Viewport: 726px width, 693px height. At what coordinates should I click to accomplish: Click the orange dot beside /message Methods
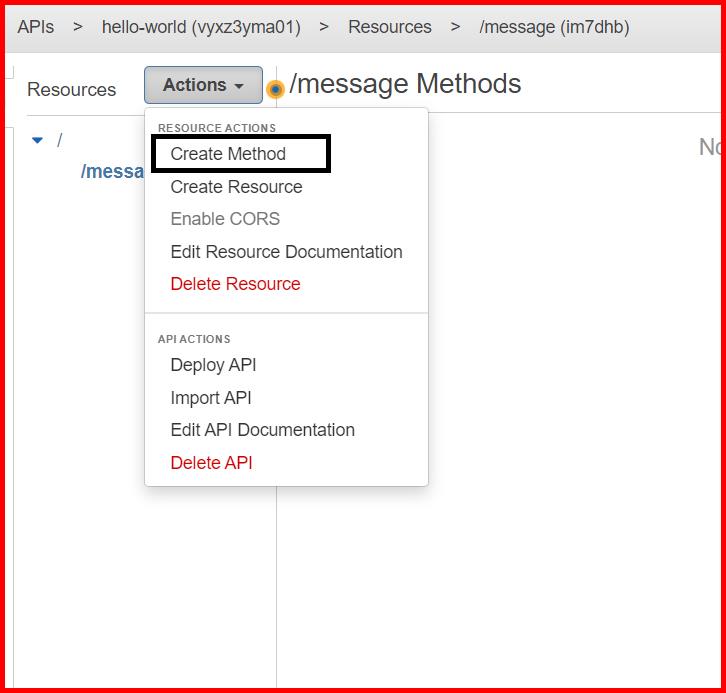click(x=275, y=88)
